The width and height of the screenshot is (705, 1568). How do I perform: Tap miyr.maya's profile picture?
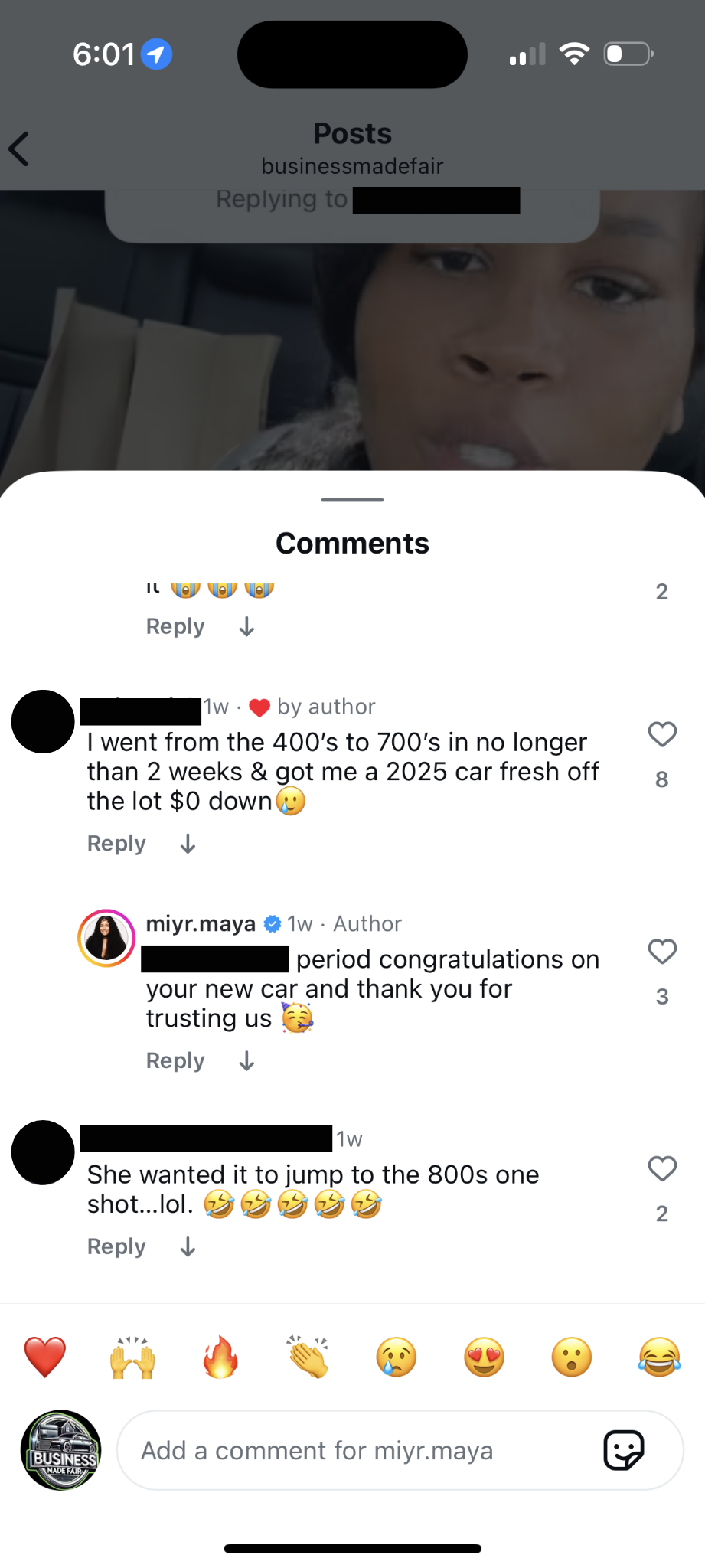click(x=106, y=938)
